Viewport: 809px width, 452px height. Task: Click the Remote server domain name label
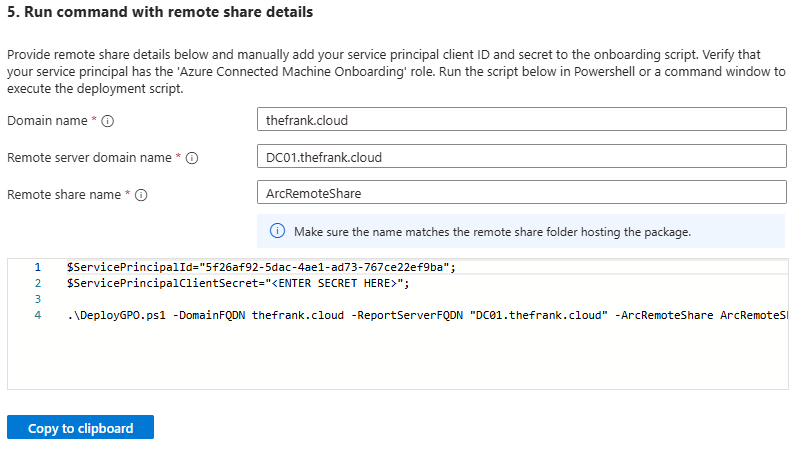[89, 158]
